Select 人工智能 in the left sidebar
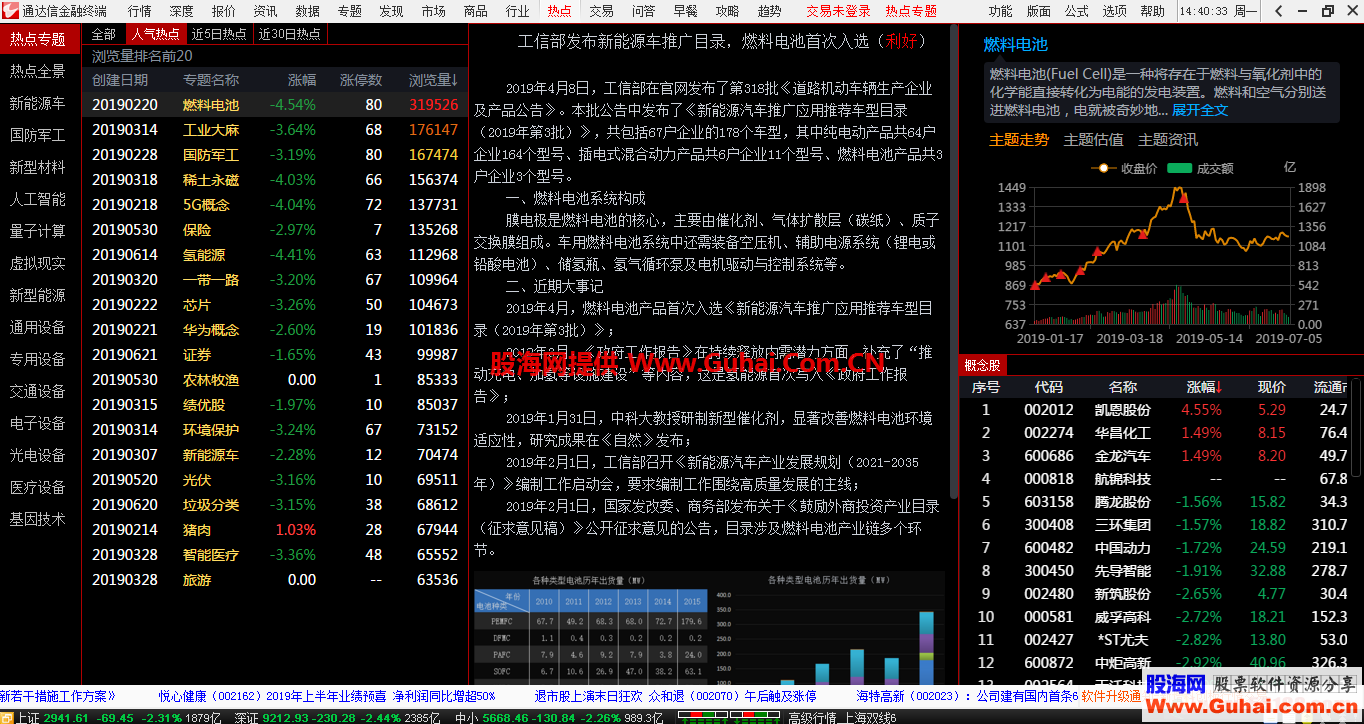The width and height of the screenshot is (1364, 724). pos(38,199)
